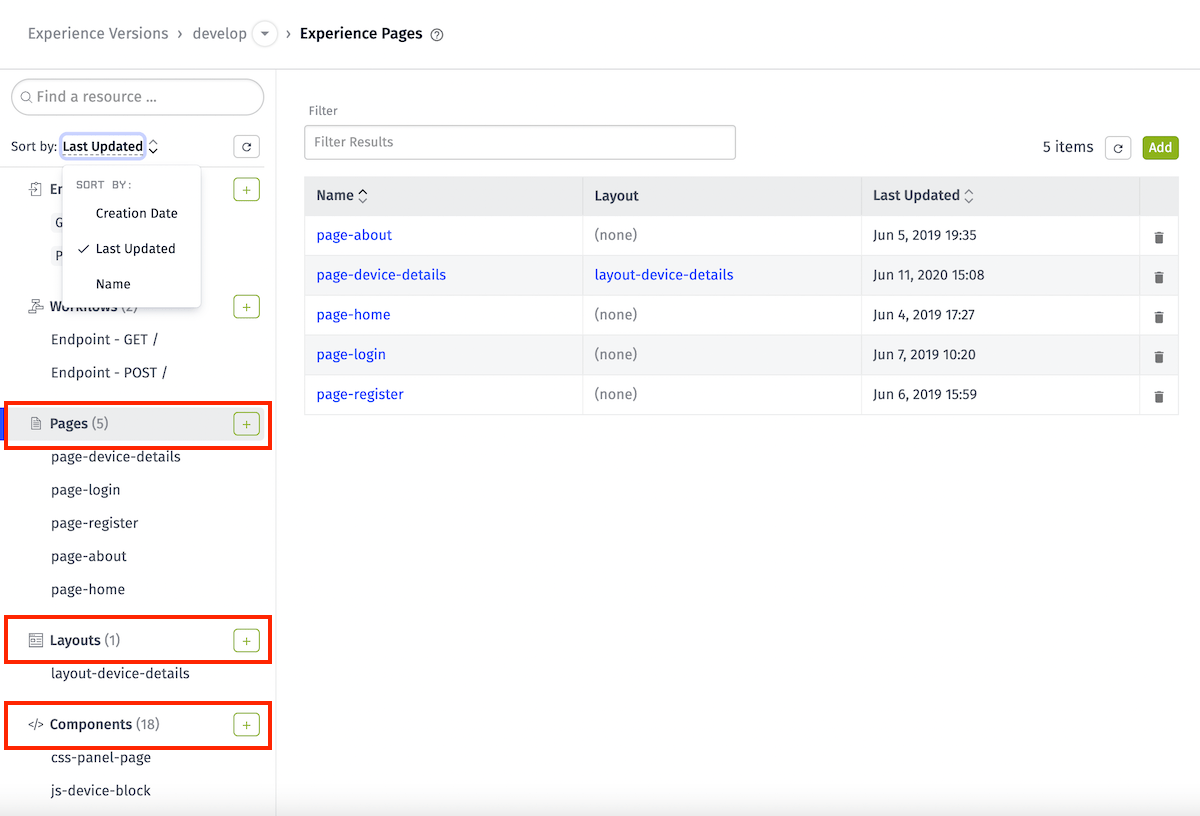
Task: Add a component via Components plus icon
Action: coord(246,724)
